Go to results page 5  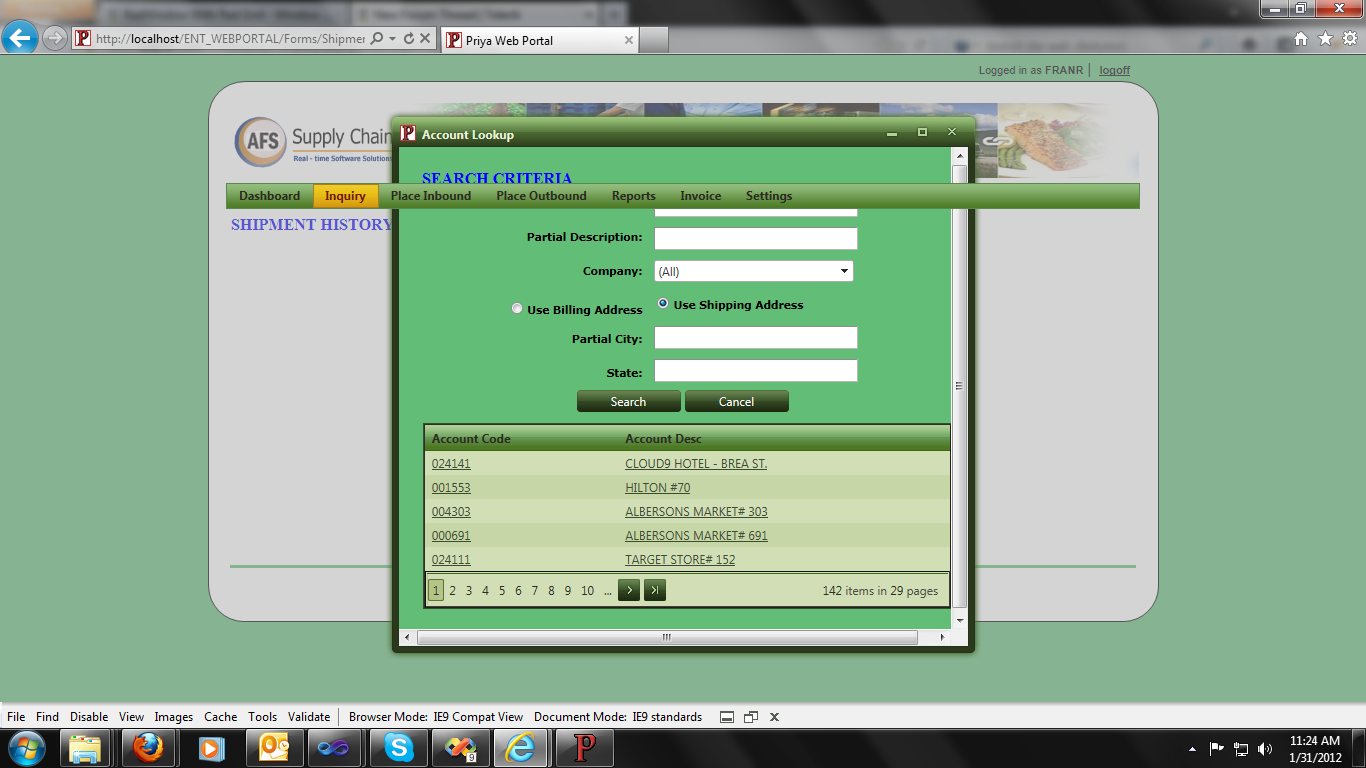click(x=502, y=591)
